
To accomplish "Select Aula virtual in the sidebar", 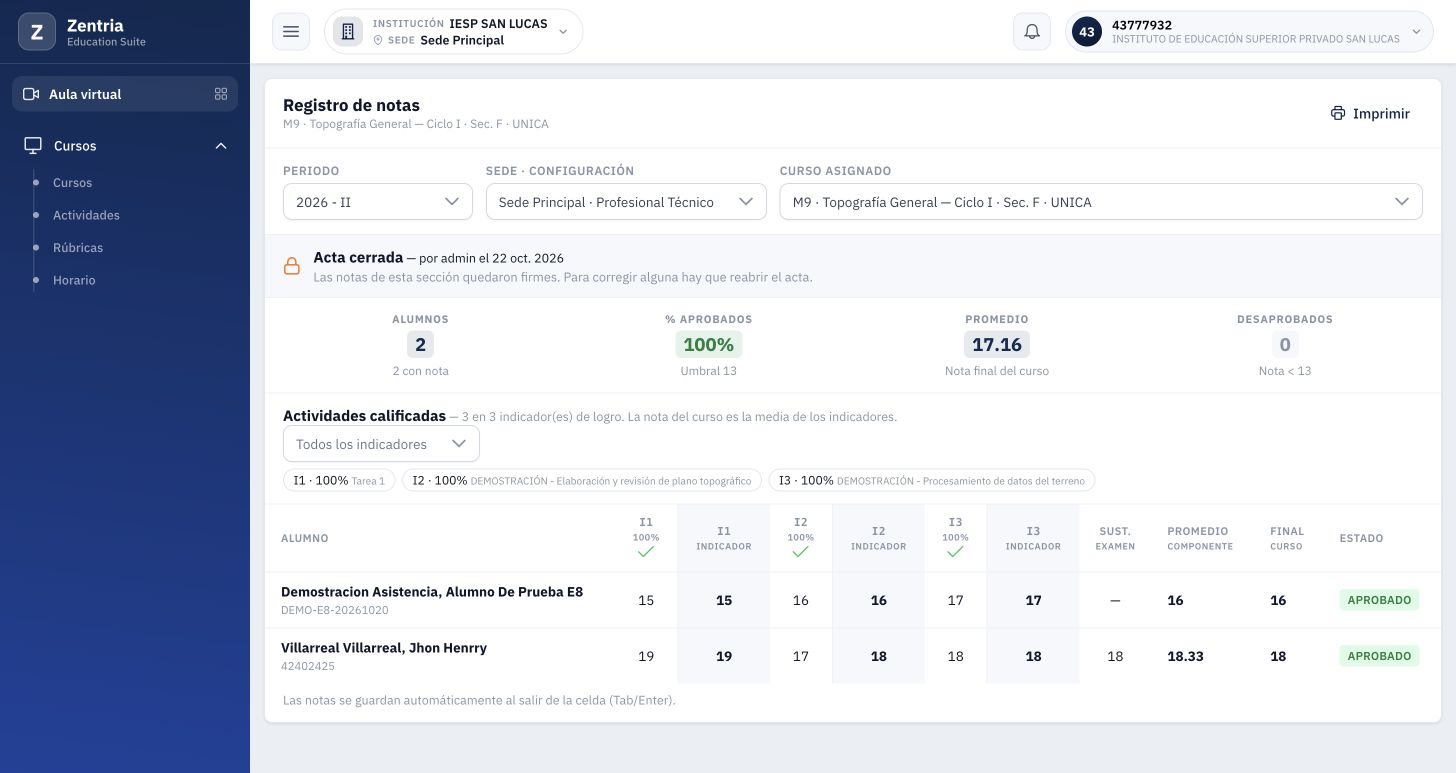I will 125,94.
